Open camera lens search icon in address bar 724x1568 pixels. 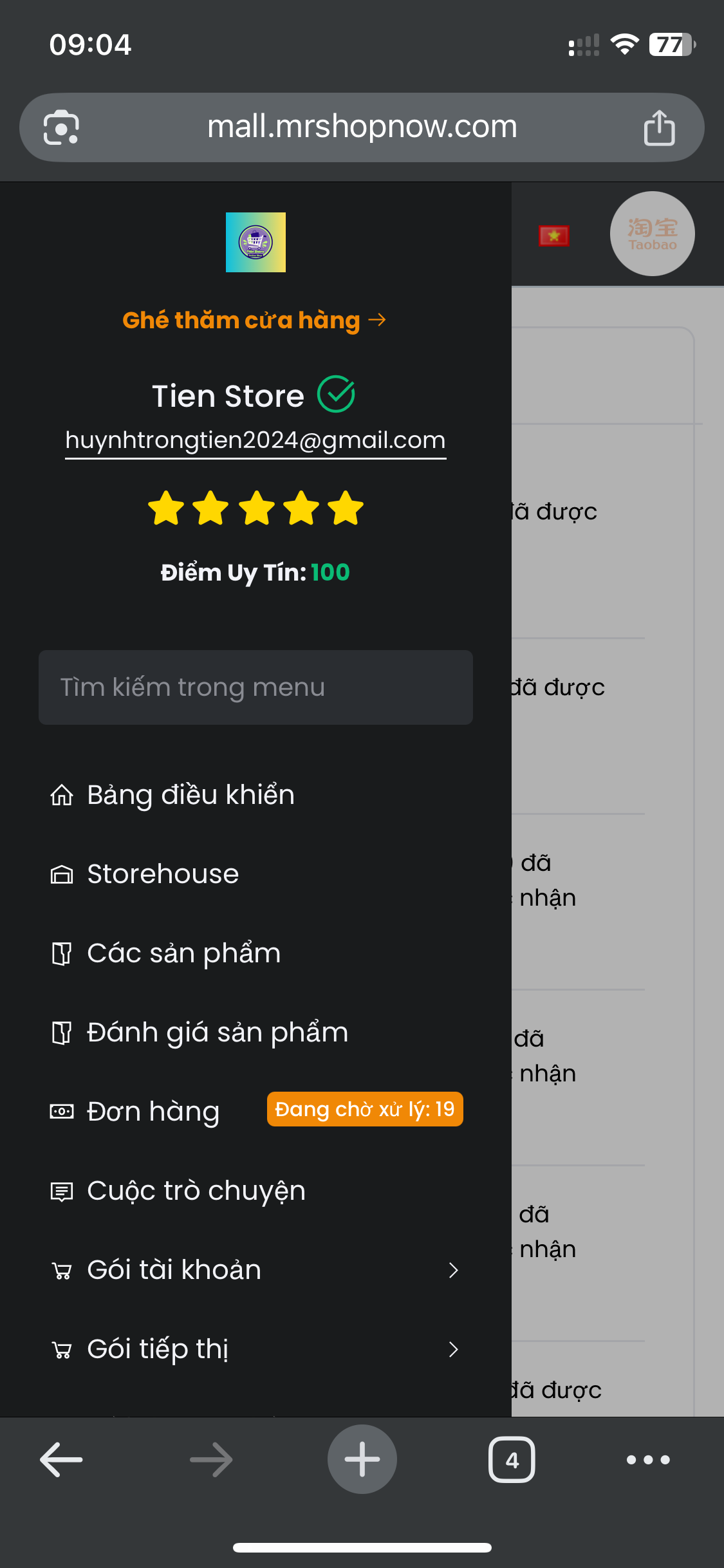pos(61,127)
